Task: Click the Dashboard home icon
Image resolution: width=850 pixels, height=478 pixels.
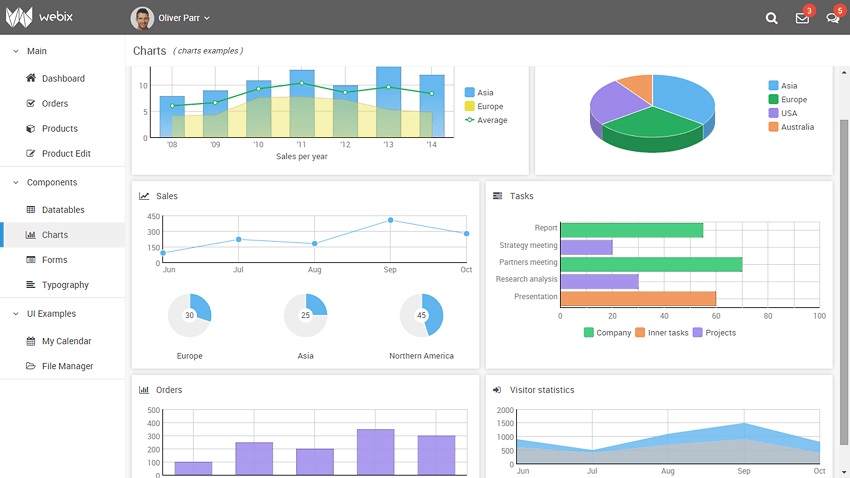Action: 31,78
